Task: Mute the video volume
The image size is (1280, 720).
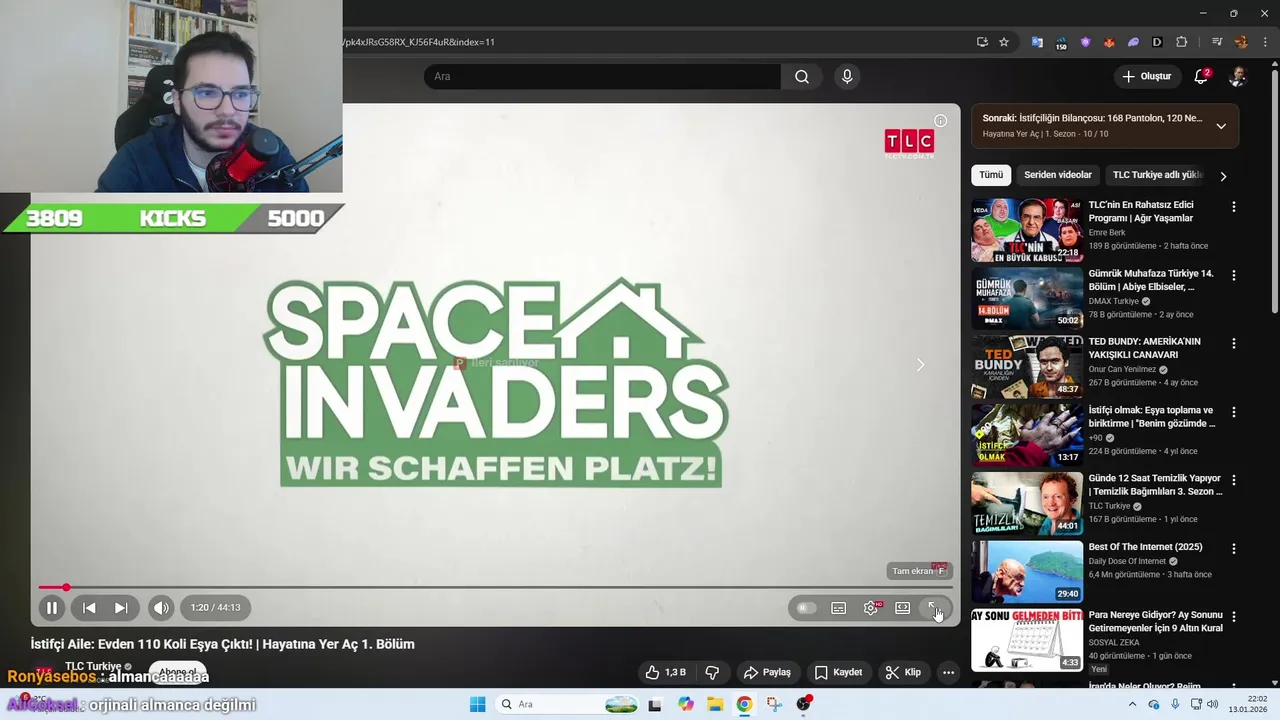Action: point(161,607)
